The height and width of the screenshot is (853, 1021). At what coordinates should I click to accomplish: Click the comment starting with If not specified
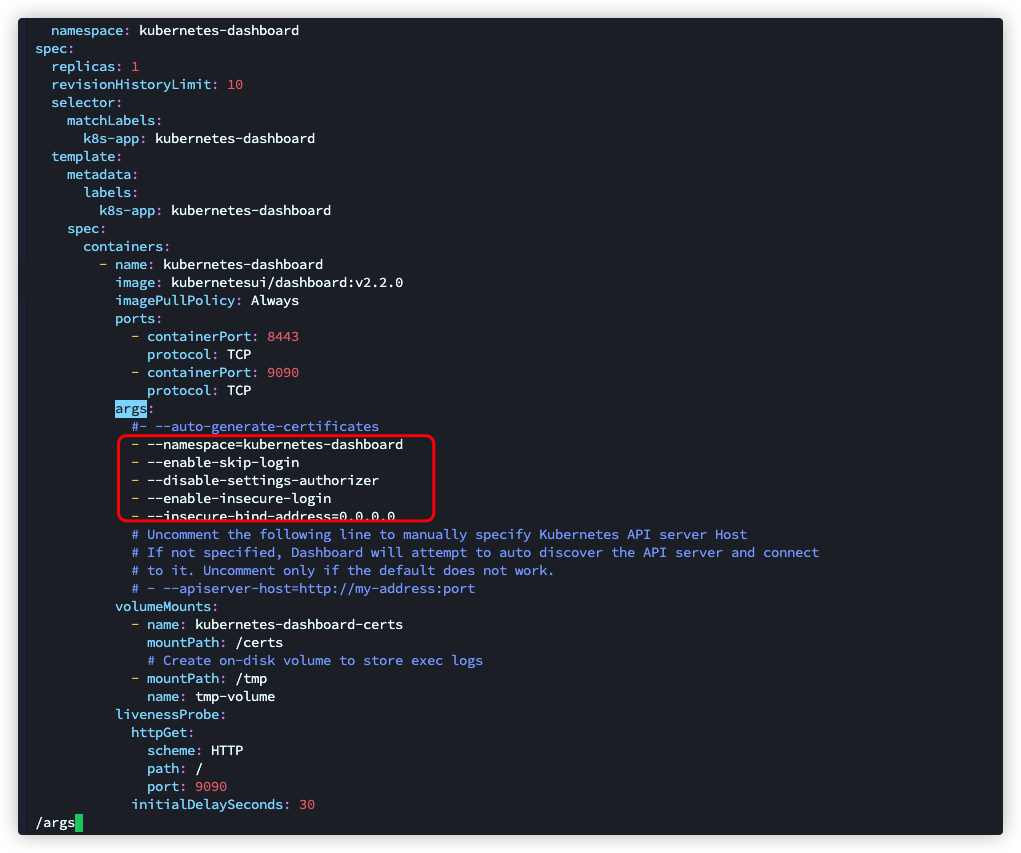(x=475, y=553)
